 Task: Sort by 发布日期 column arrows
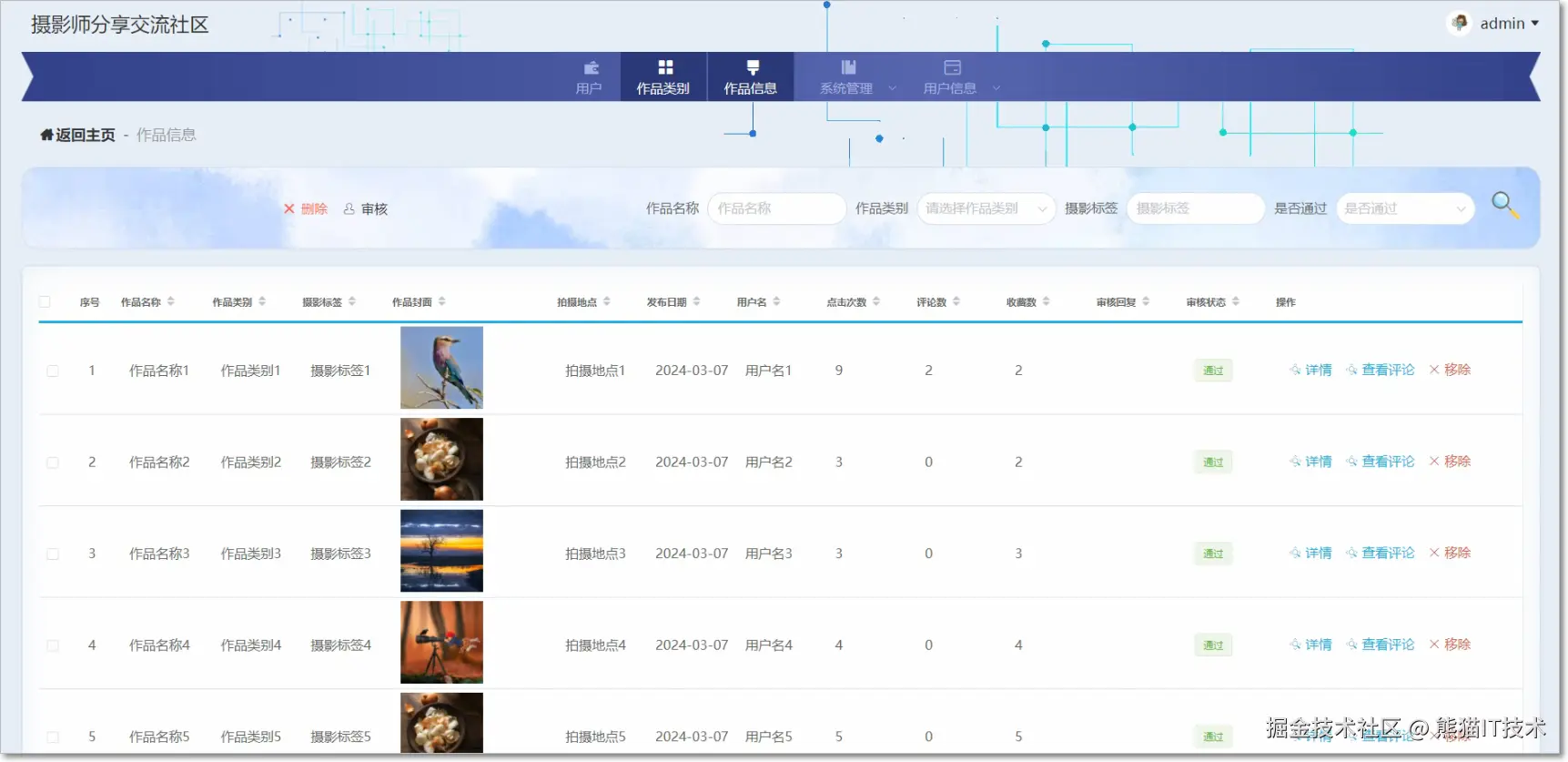[697, 301]
